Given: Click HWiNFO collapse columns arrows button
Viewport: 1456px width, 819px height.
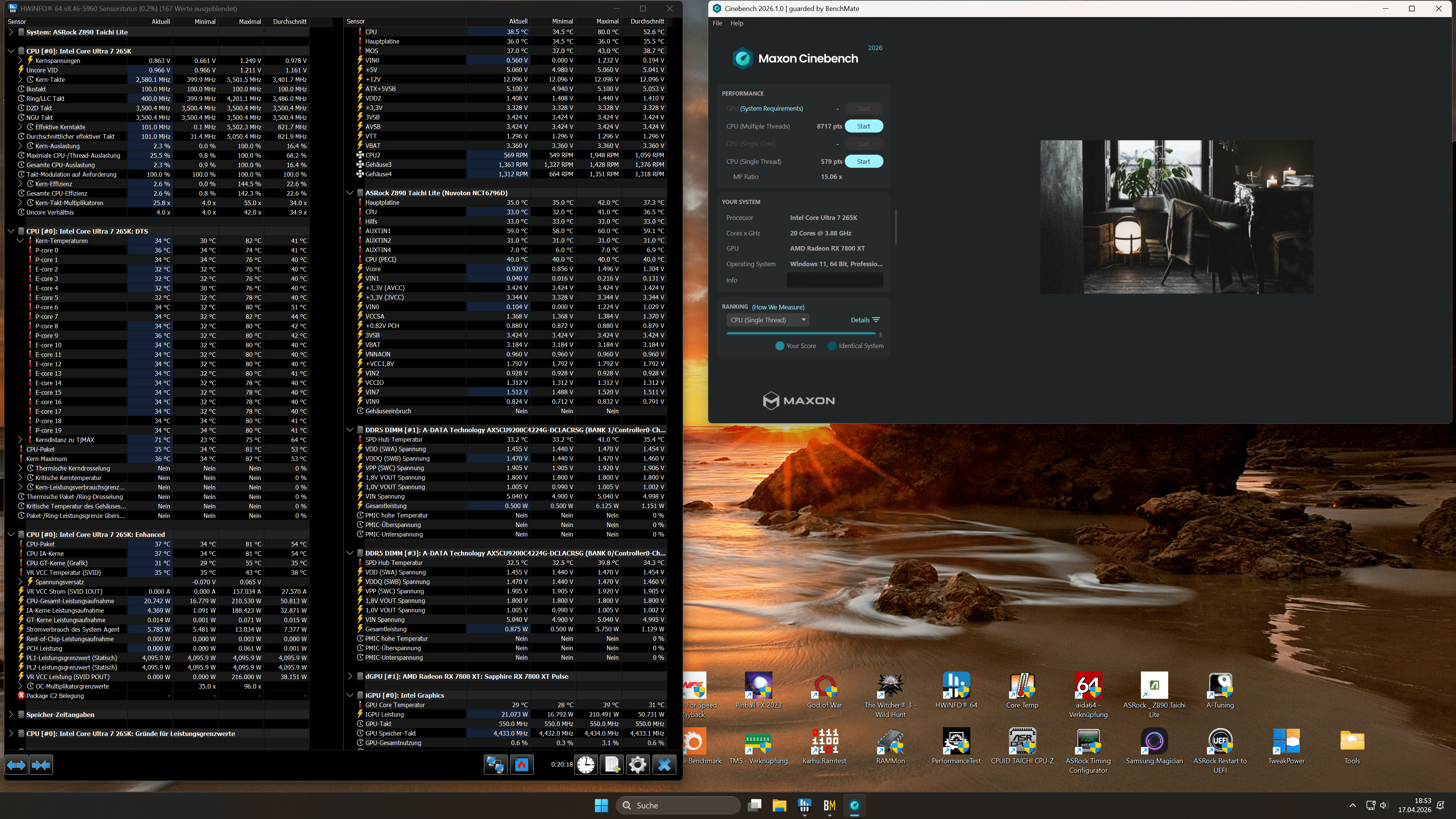Looking at the screenshot, I should [x=41, y=765].
